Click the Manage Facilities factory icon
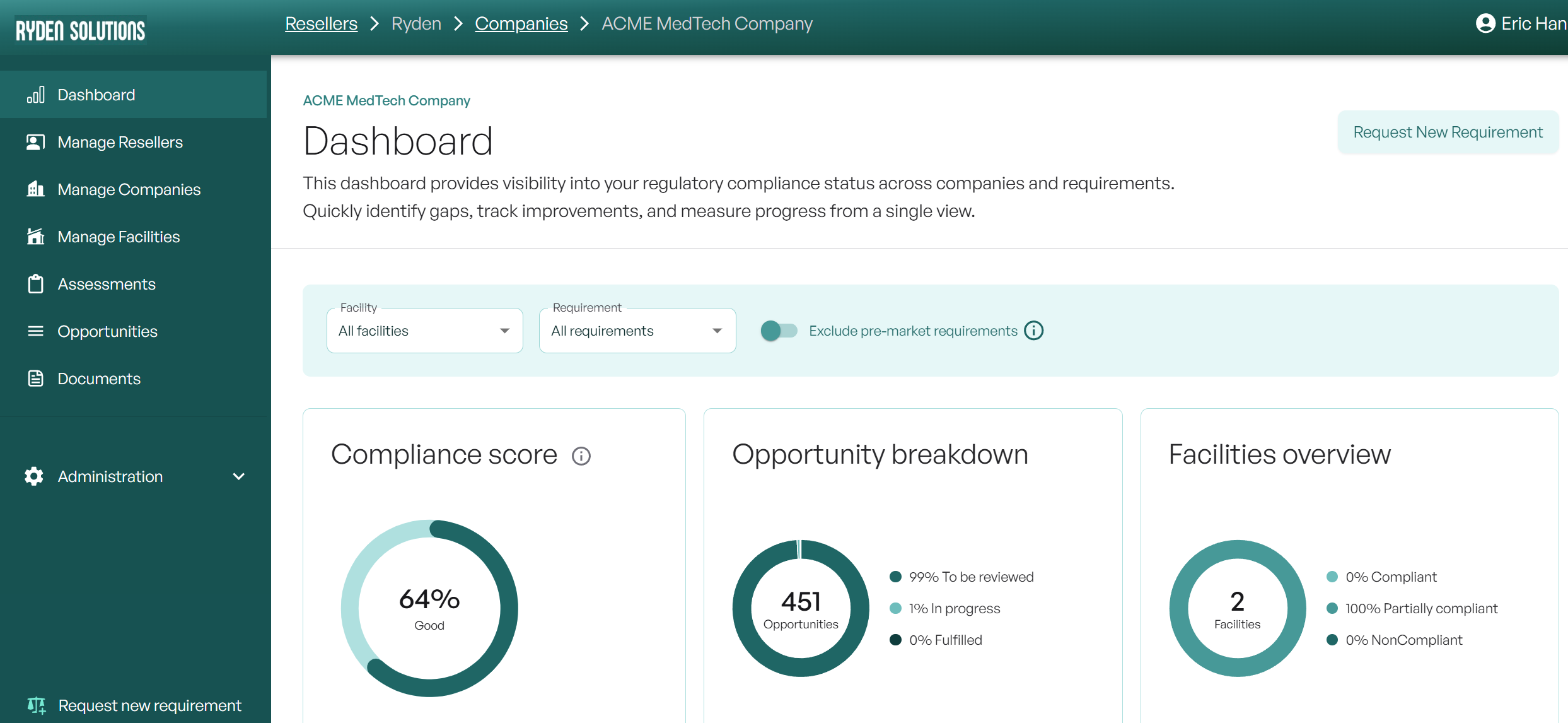Viewport: 1568px width, 723px height. coord(35,237)
